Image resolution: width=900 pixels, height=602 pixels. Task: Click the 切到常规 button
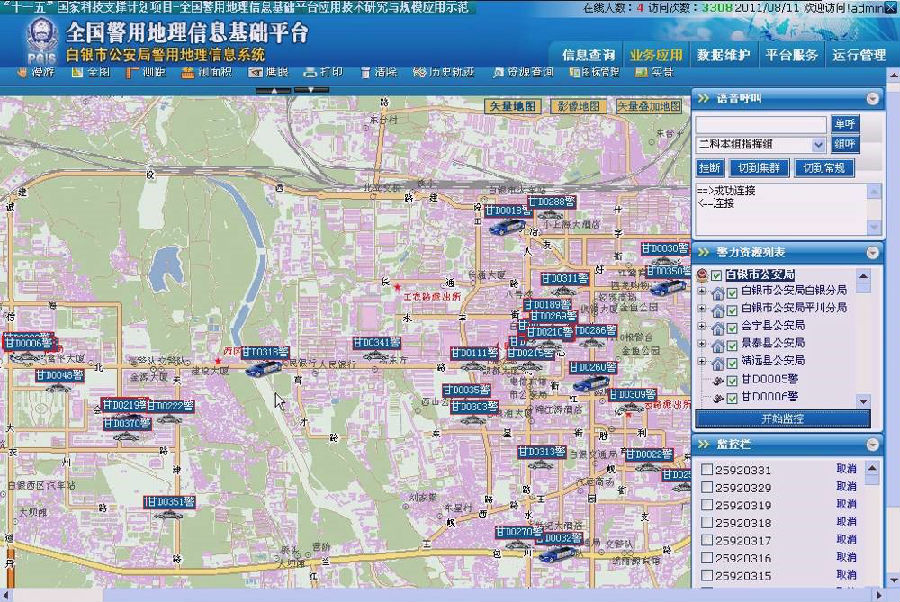pos(824,168)
